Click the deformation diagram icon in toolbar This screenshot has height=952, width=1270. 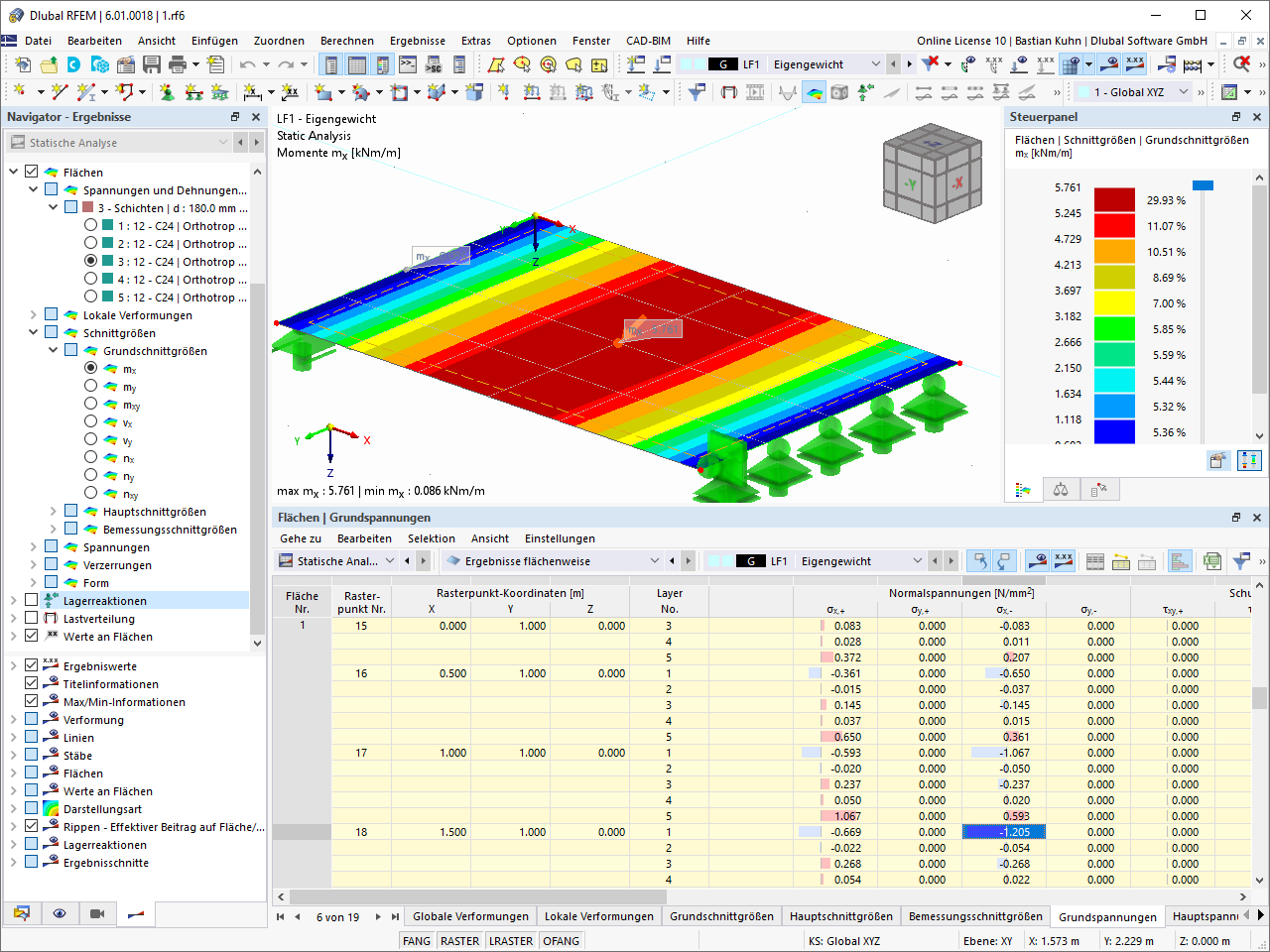click(x=788, y=92)
